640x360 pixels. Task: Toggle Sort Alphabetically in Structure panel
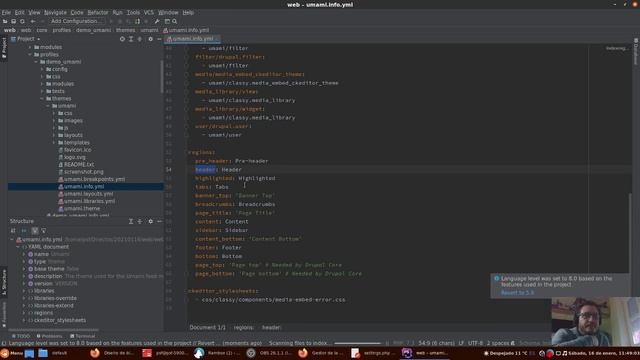click(13, 231)
